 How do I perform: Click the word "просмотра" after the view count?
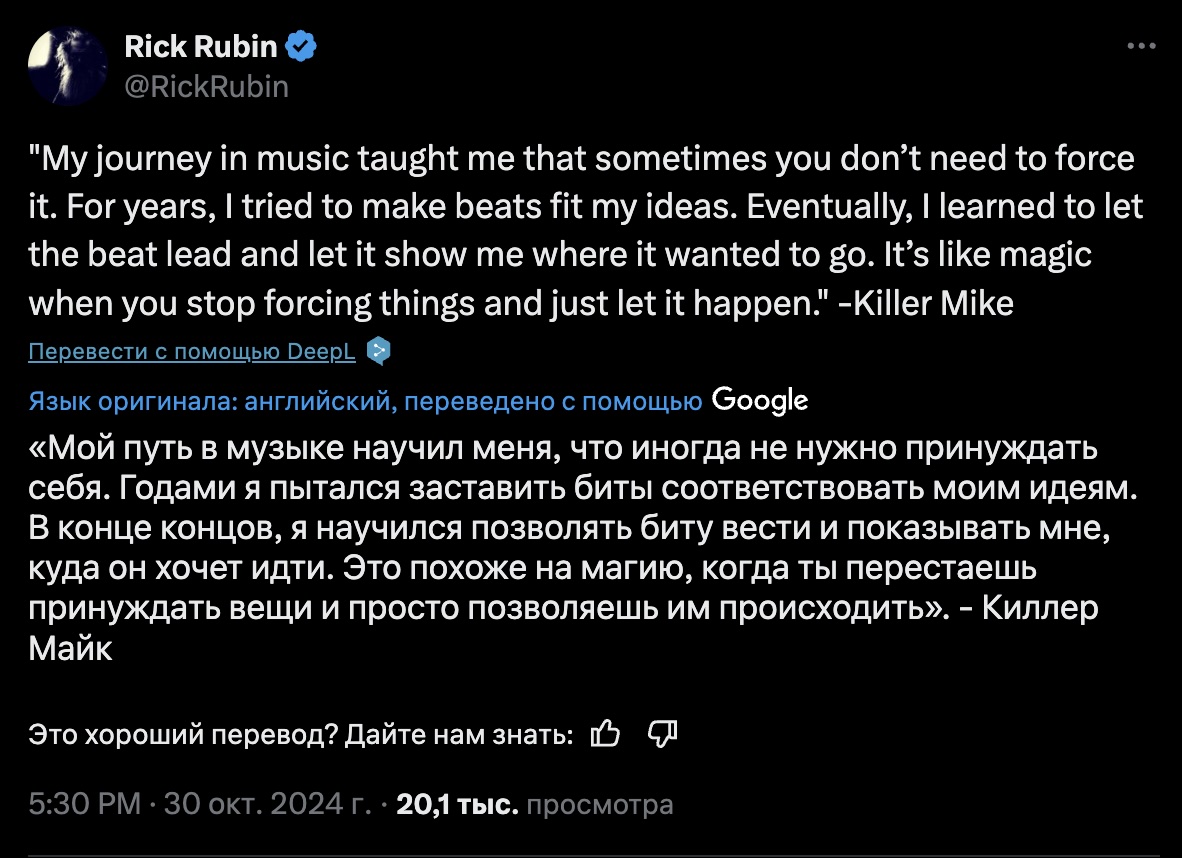coord(599,804)
